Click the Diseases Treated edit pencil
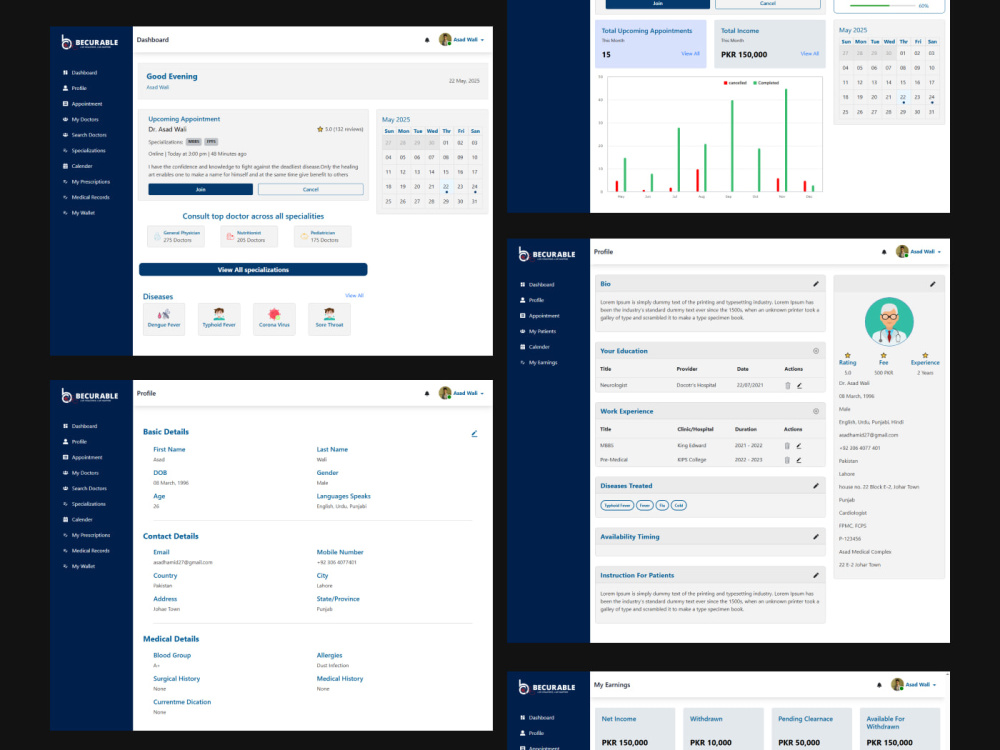Screen dimensions: 1000x750 (x=816, y=486)
